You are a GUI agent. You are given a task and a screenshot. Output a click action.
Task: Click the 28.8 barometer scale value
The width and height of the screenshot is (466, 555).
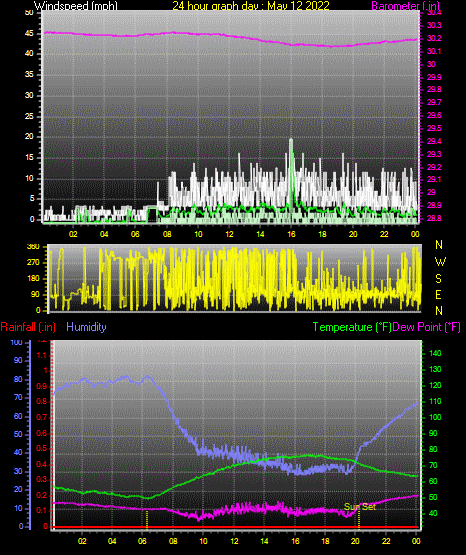point(434,218)
